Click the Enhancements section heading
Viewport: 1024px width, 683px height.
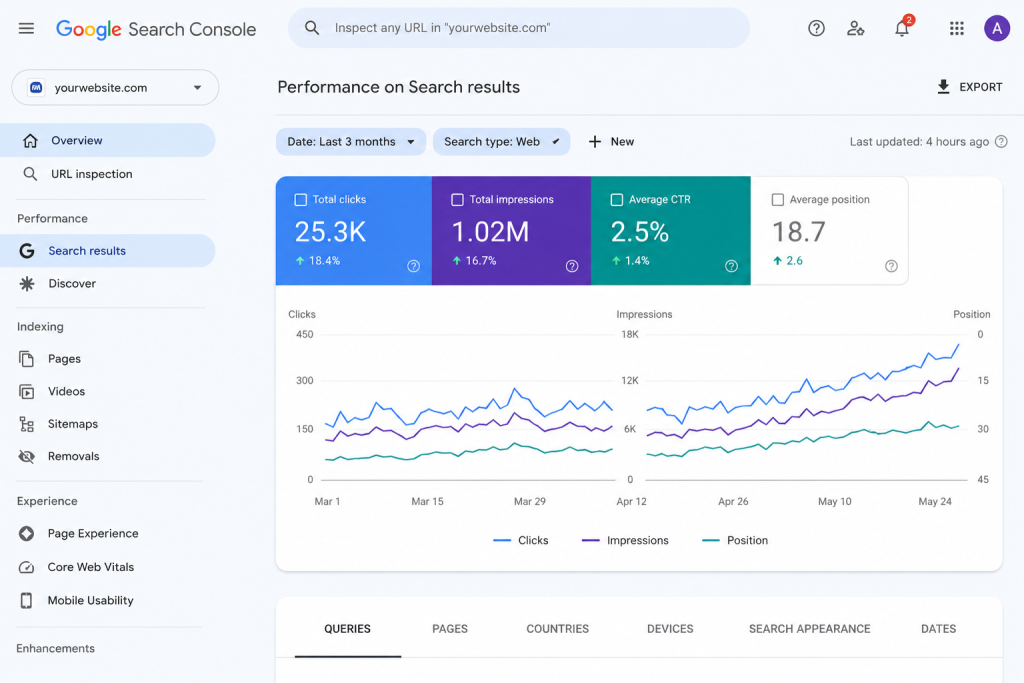56,648
